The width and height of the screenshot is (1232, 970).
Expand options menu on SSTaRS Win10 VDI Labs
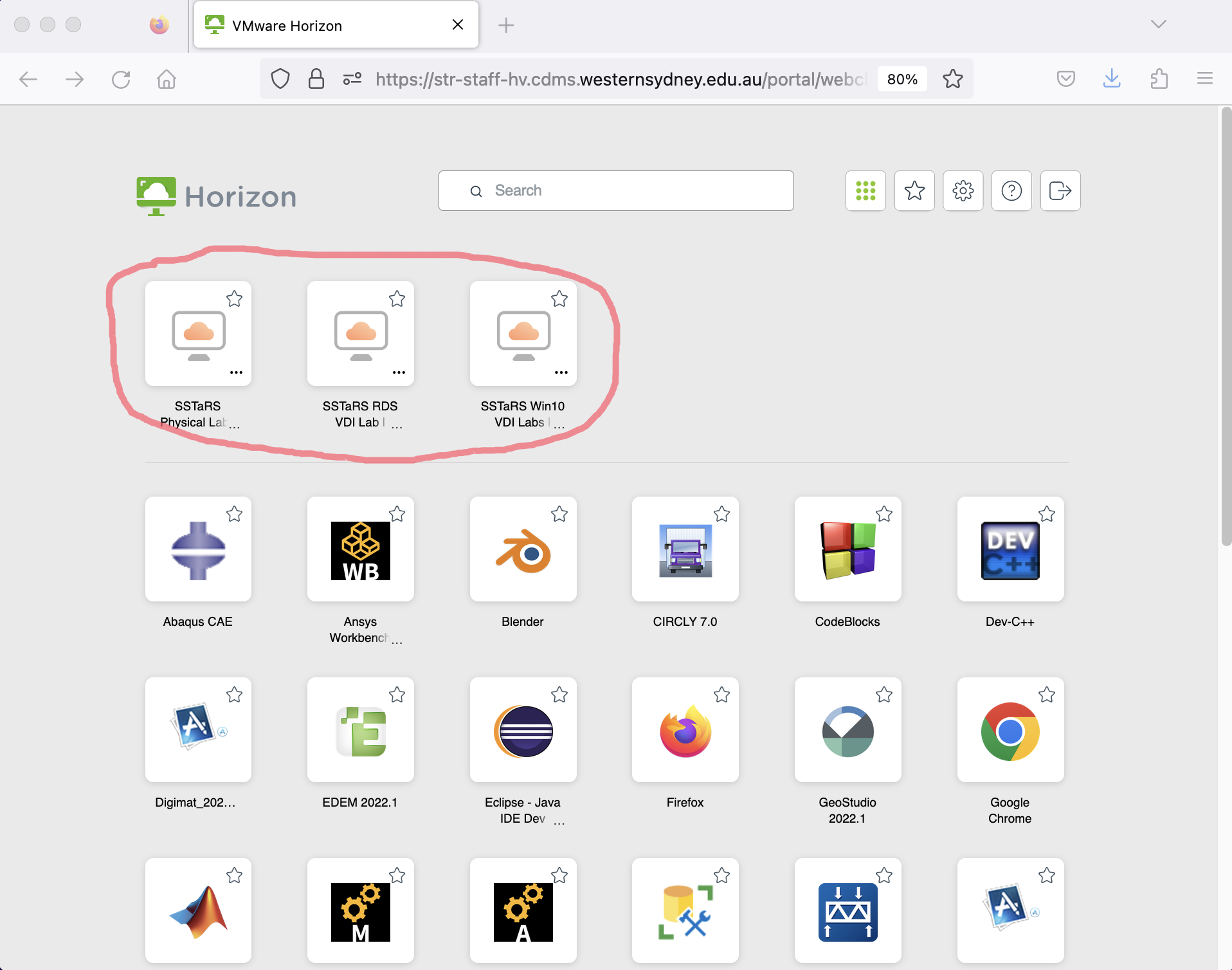pyautogui.click(x=561, y=372)
